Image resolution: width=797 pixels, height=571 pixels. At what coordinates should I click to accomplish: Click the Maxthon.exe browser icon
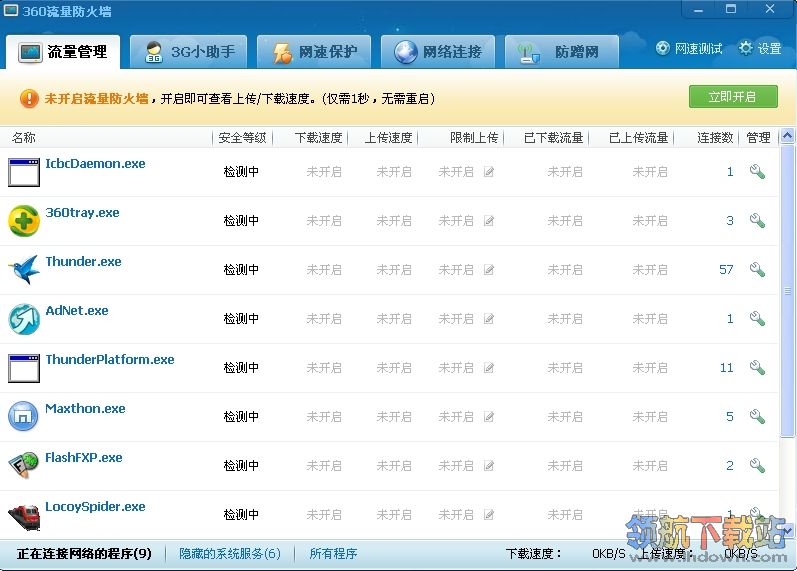(23, 416)
